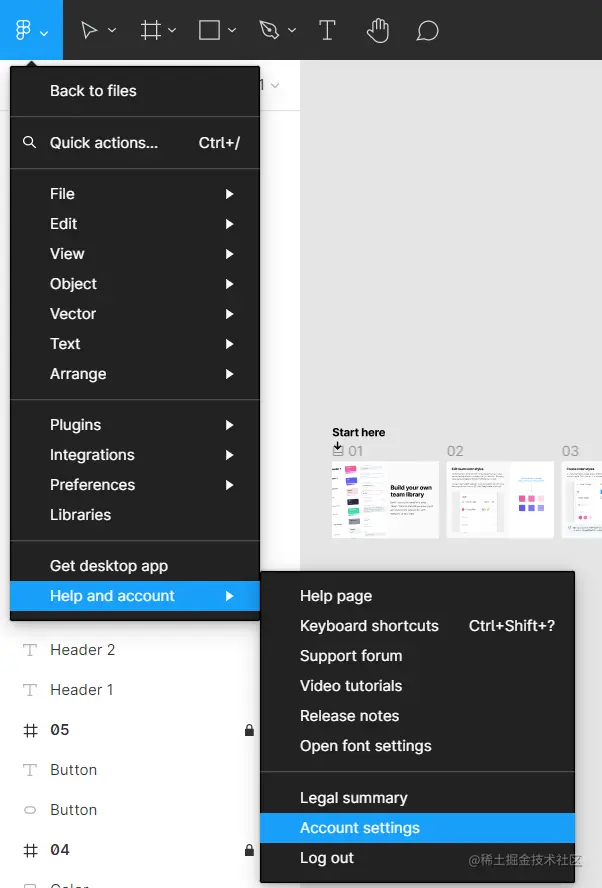This screenshot has height=888, width=602.
Task: Select the Rectangle shape tool
Action: click(209, 30)
